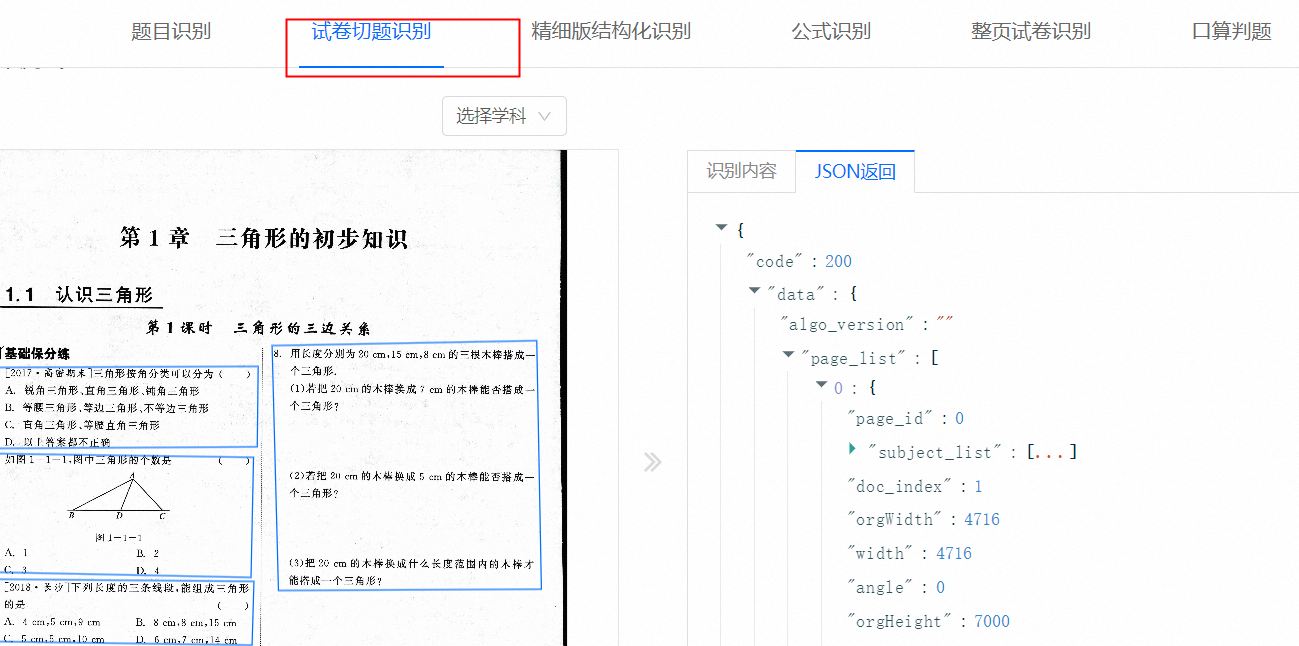Image resolution: width=1299 pixels, height=646 pixels.
Task: Collapse page_list item 0 node
Action: [x=822, y=385]
